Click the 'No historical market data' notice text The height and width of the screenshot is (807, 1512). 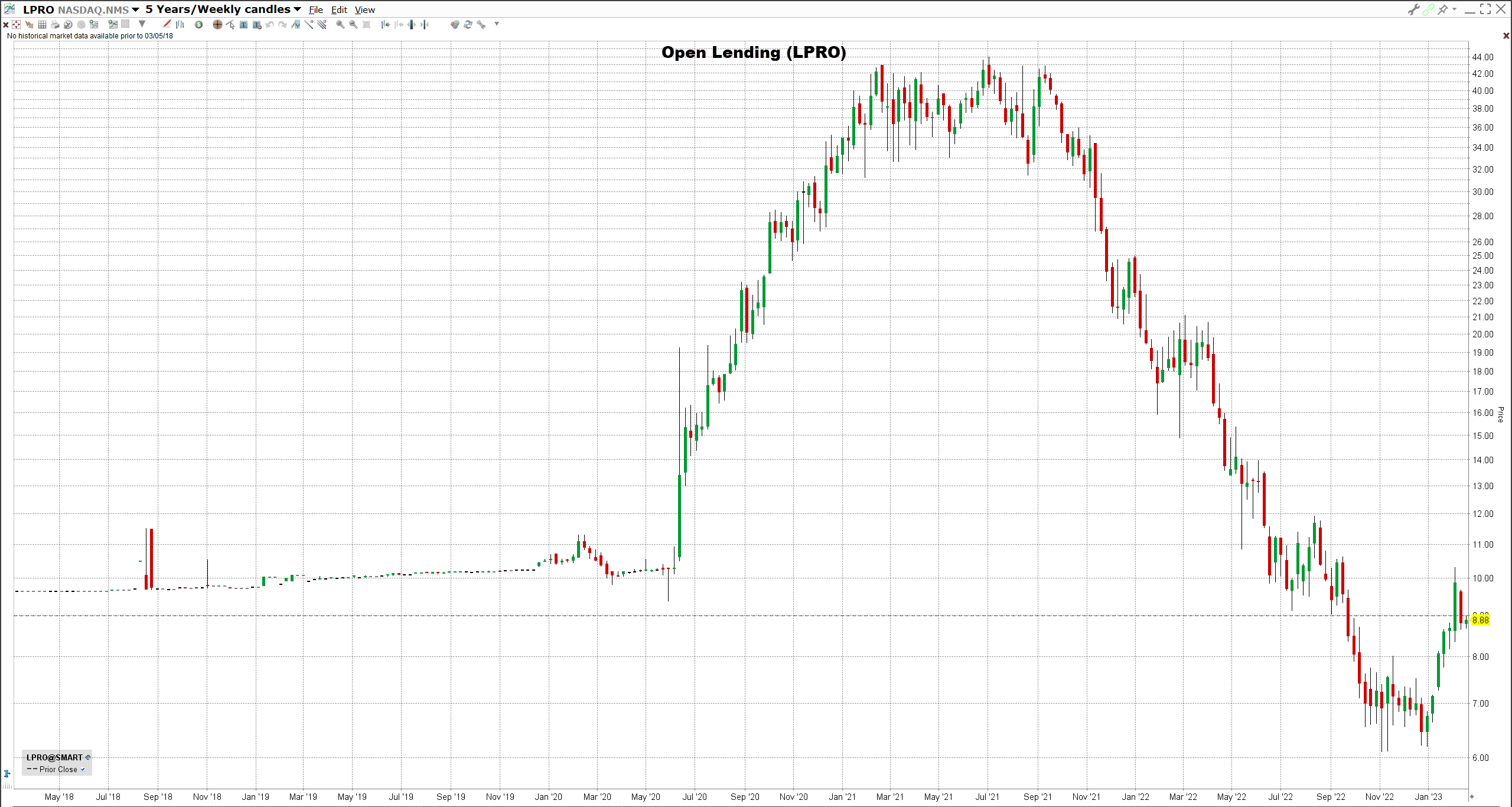click(90, 36)
